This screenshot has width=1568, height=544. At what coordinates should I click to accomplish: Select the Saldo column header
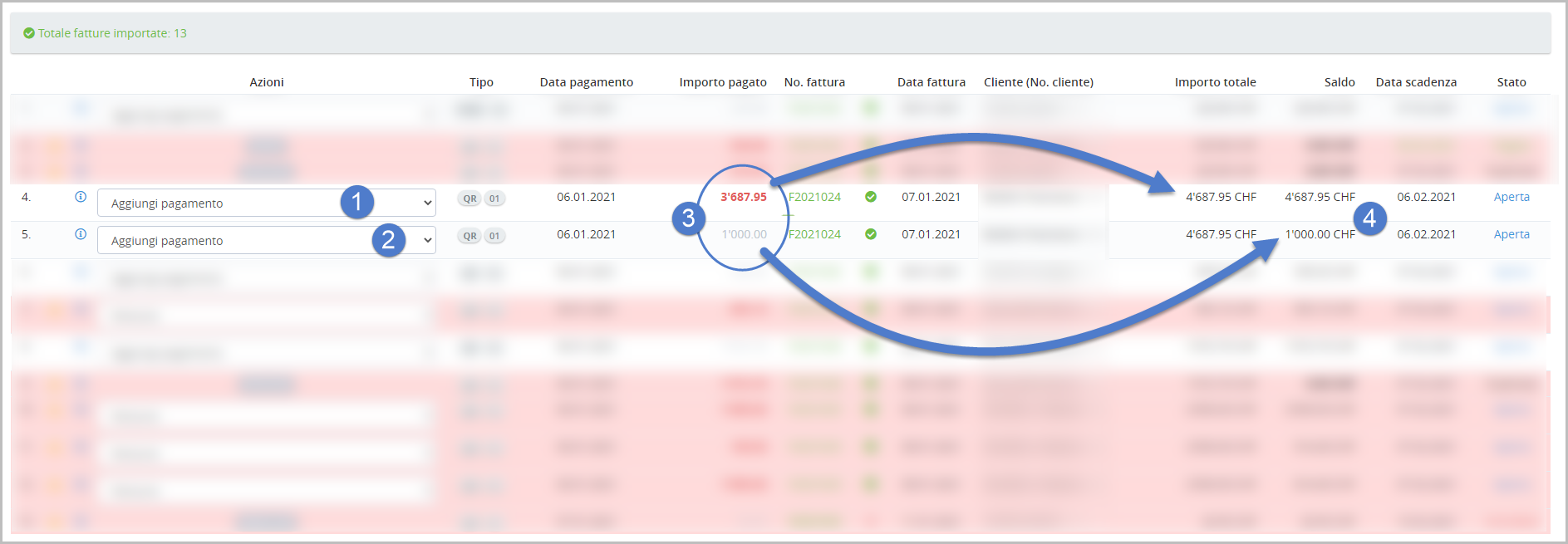click(x=1339, y=82)
